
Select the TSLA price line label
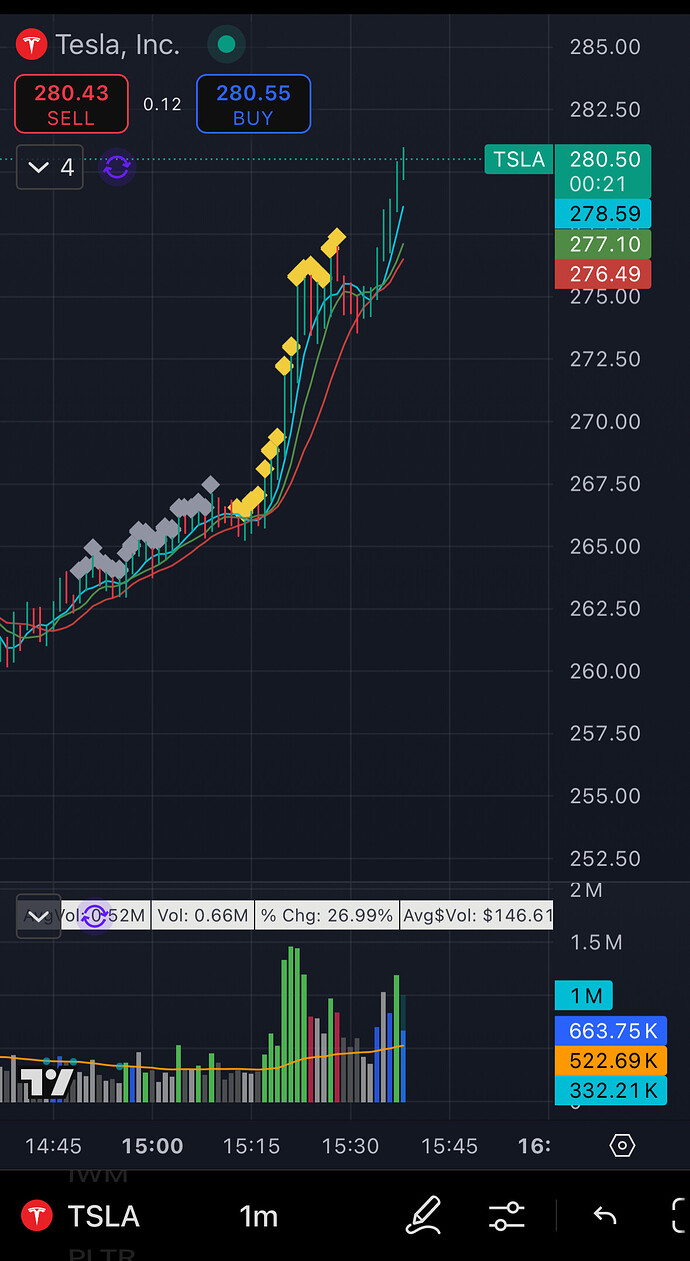pyautogui.click(x=519, y=159)
